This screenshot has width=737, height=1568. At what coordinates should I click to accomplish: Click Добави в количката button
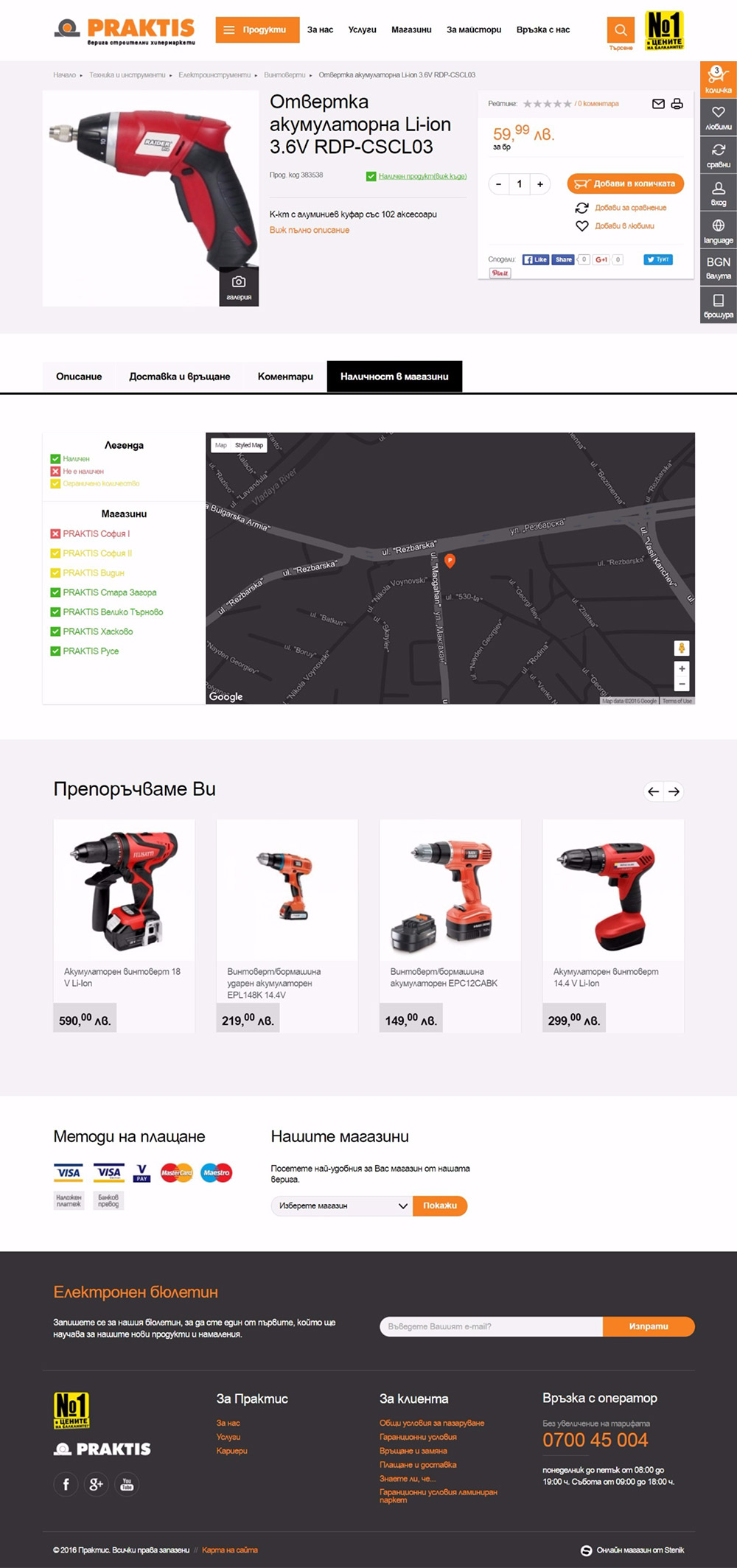point(626,183)
